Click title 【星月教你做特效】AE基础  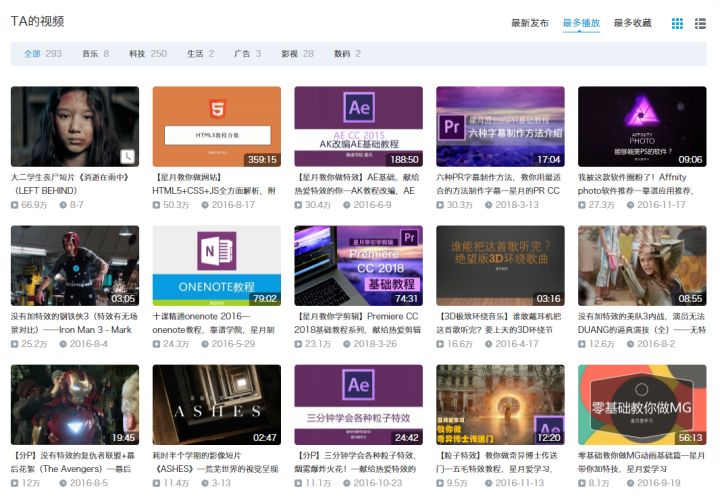[x=357, y=184]
